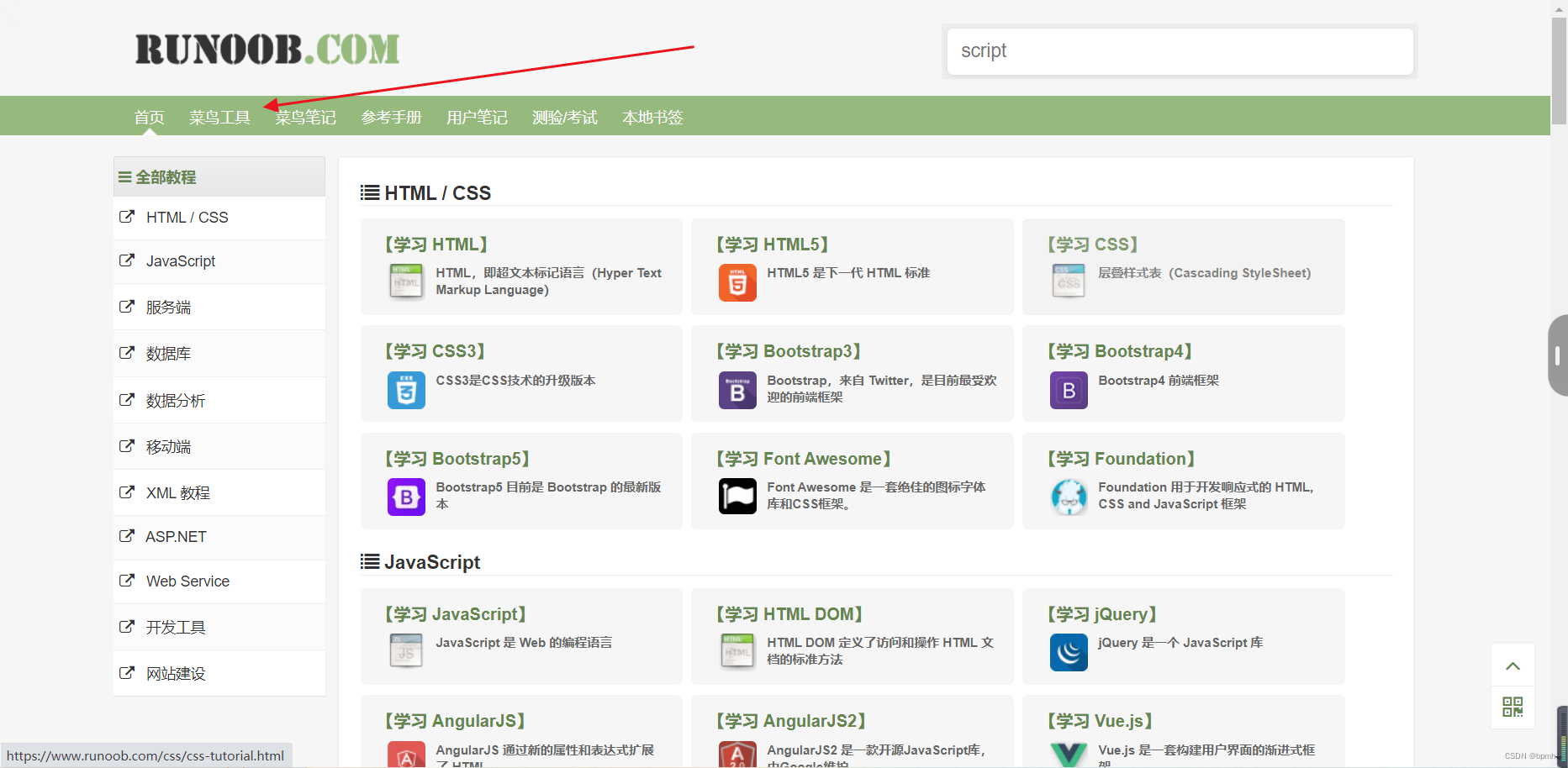
Task: Click the QR code icon
Action: 1513,707
